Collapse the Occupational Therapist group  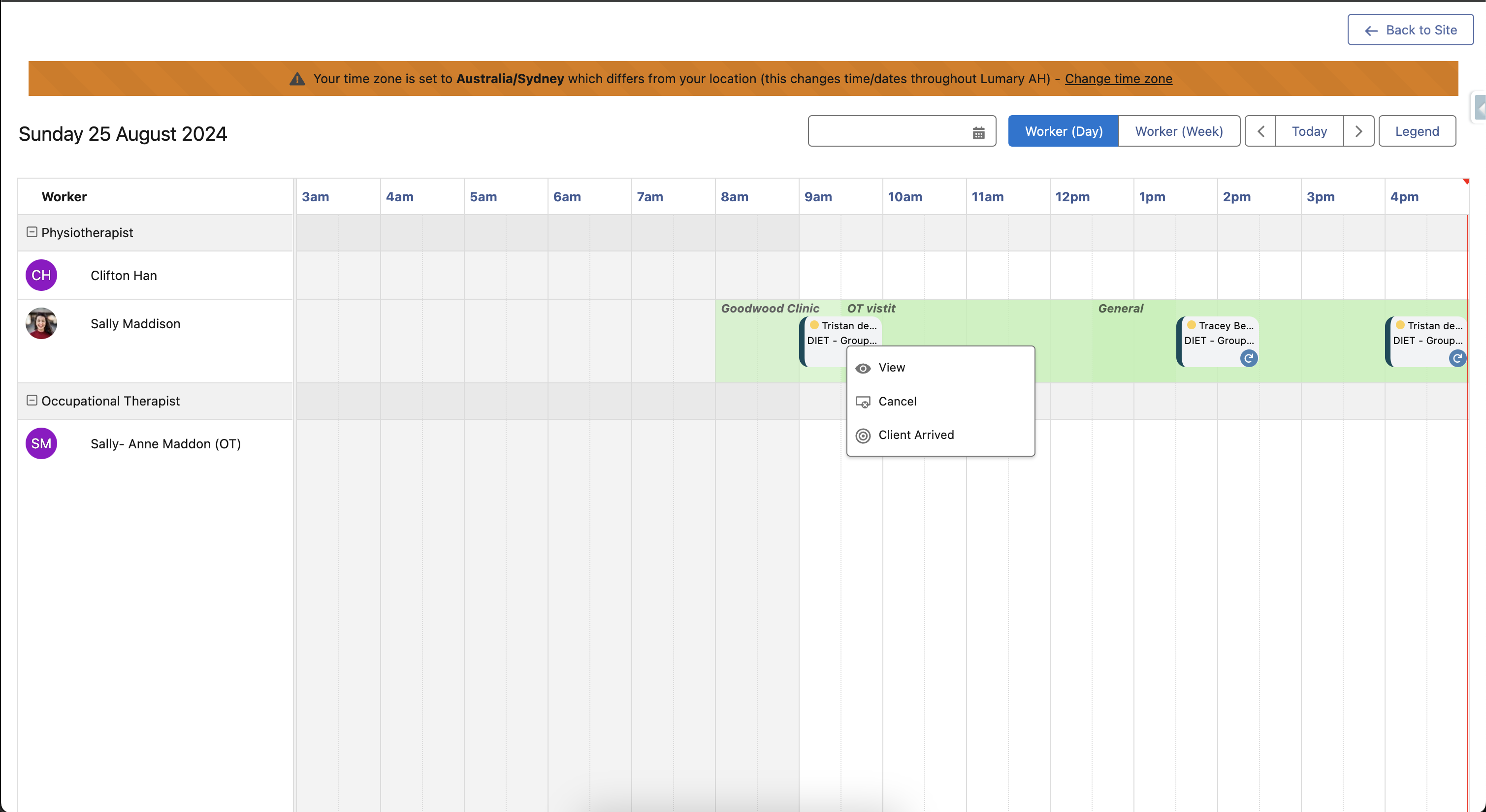[32, 400]
